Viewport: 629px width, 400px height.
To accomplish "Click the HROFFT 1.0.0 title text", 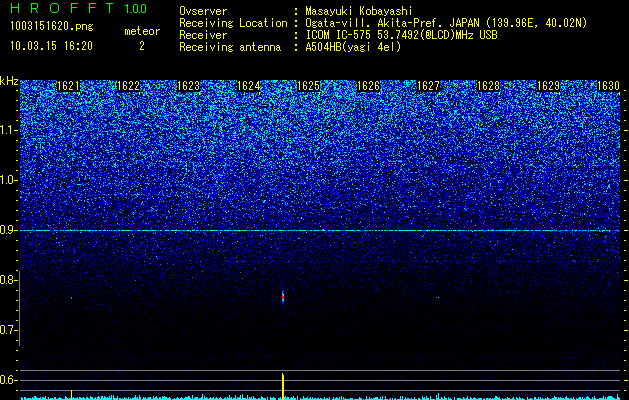I will (79, 8).
